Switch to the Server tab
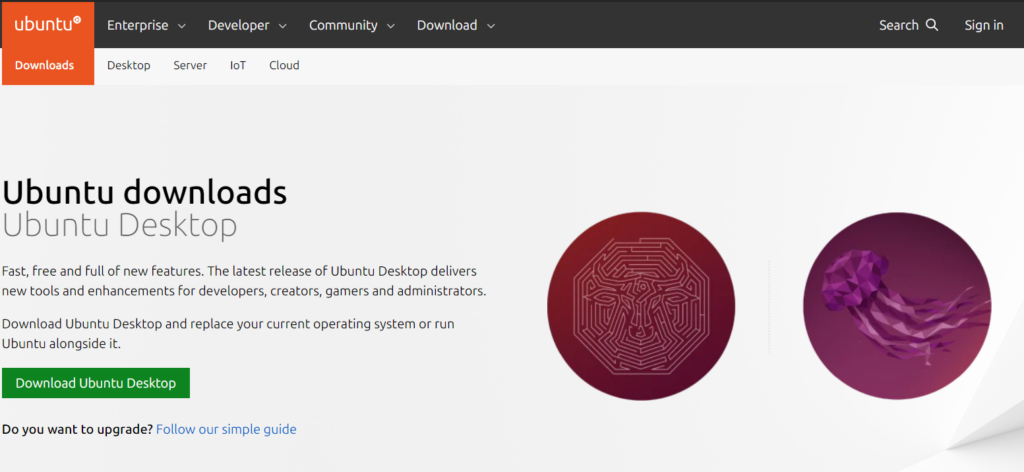This screenshot has height=472, width=1024. click(190, 65)
